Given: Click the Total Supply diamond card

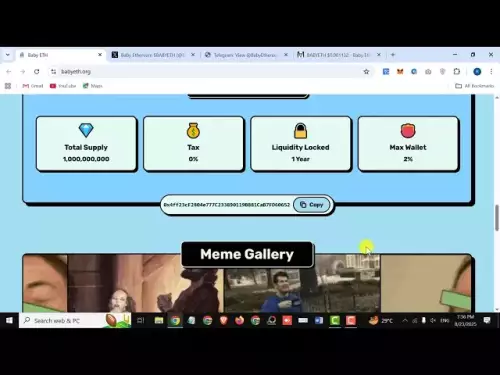Looking at the screenshot, I should point(86,144).
